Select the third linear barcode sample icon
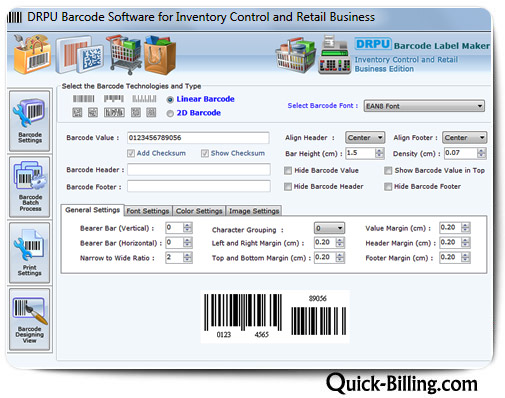505x398 pixels. click(x=144, y=99)
